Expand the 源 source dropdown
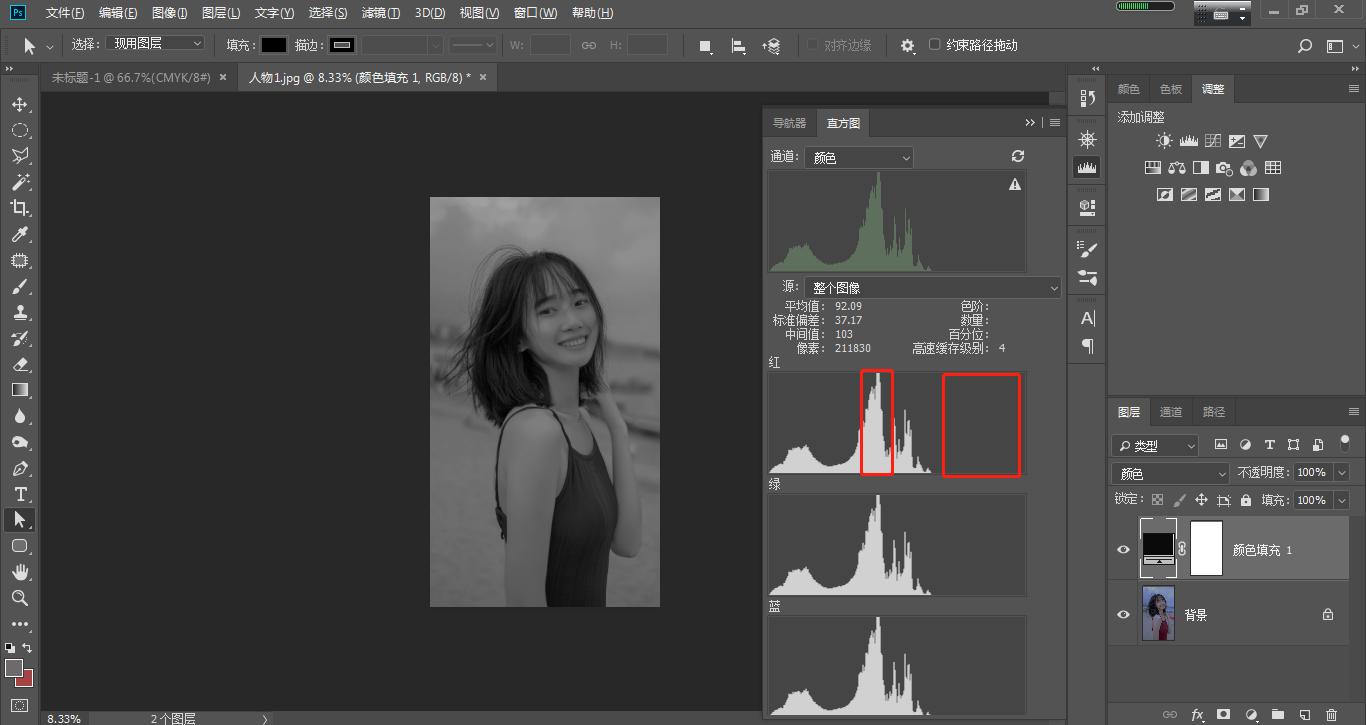Screen dimensions: 1366x725 click(x=932, y=288)
